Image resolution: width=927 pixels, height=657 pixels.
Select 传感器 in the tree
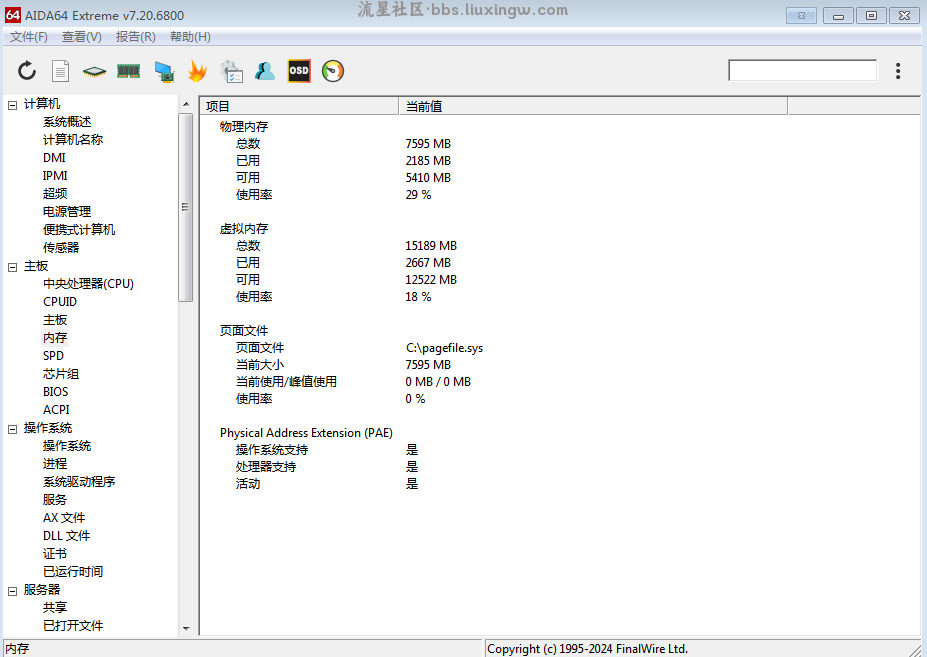[61, 248]
